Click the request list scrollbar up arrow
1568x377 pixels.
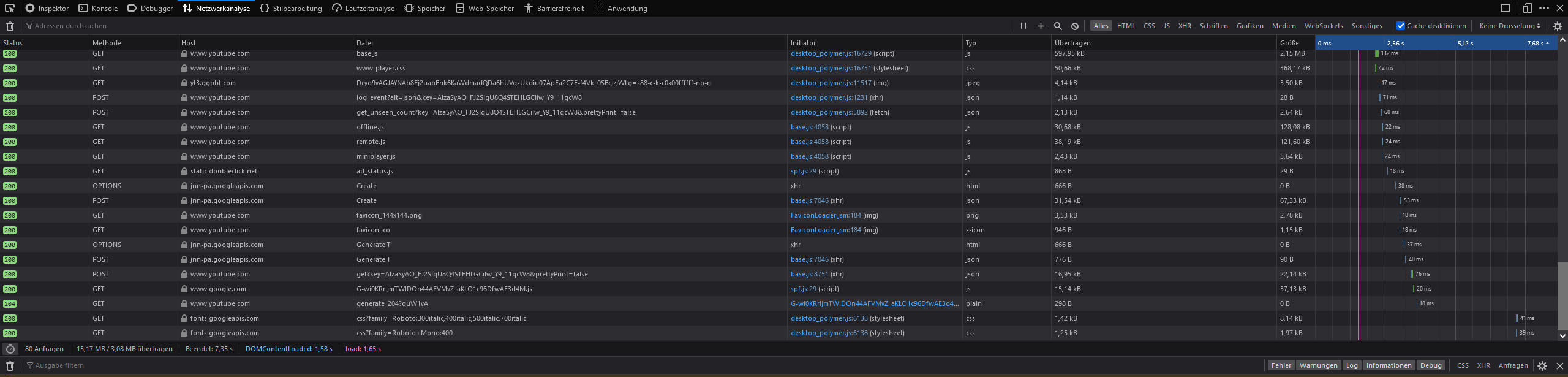pyautogui.click(x=1562, y=40)
